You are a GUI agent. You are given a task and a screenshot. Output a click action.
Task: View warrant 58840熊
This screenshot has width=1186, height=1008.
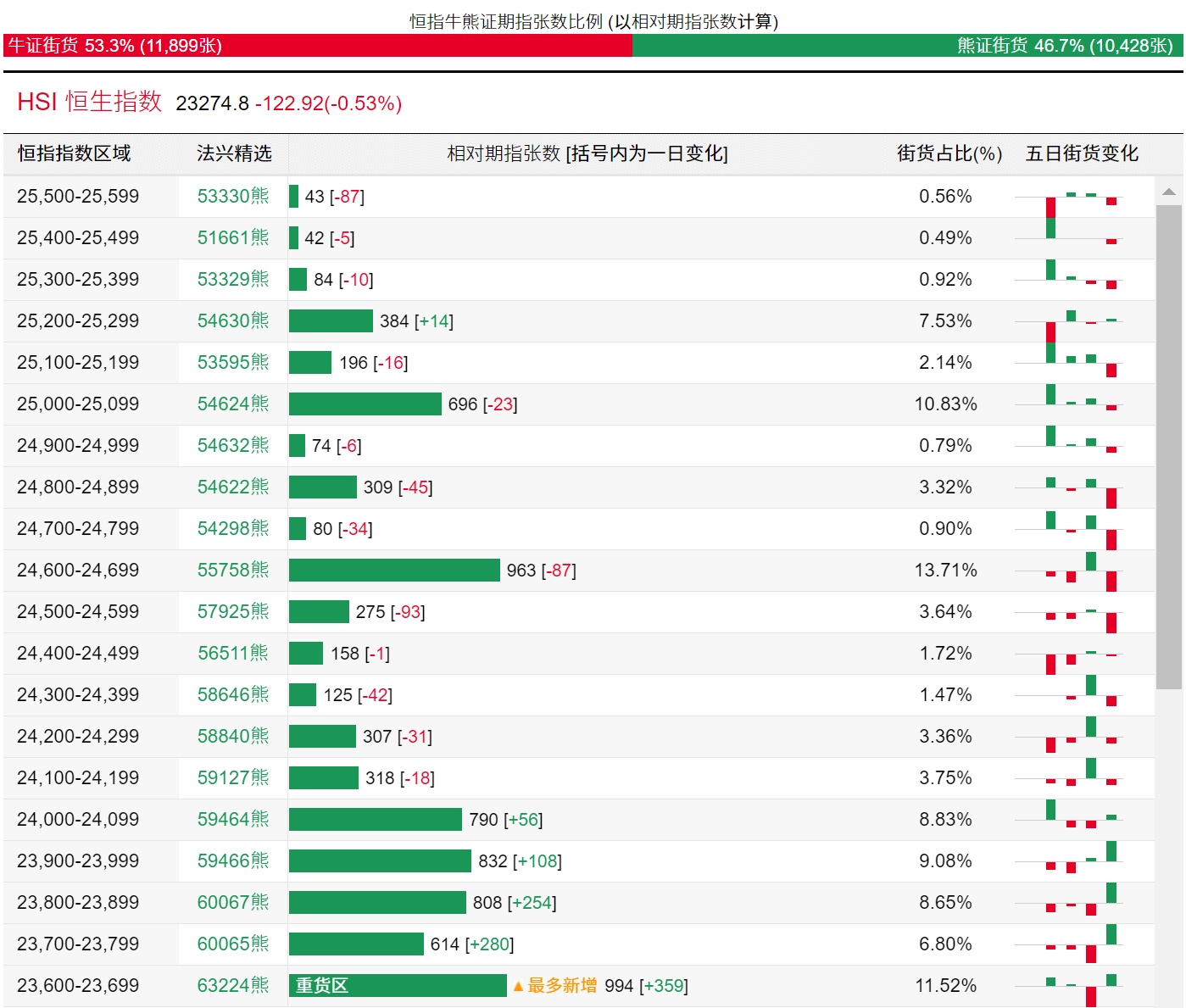233,736
